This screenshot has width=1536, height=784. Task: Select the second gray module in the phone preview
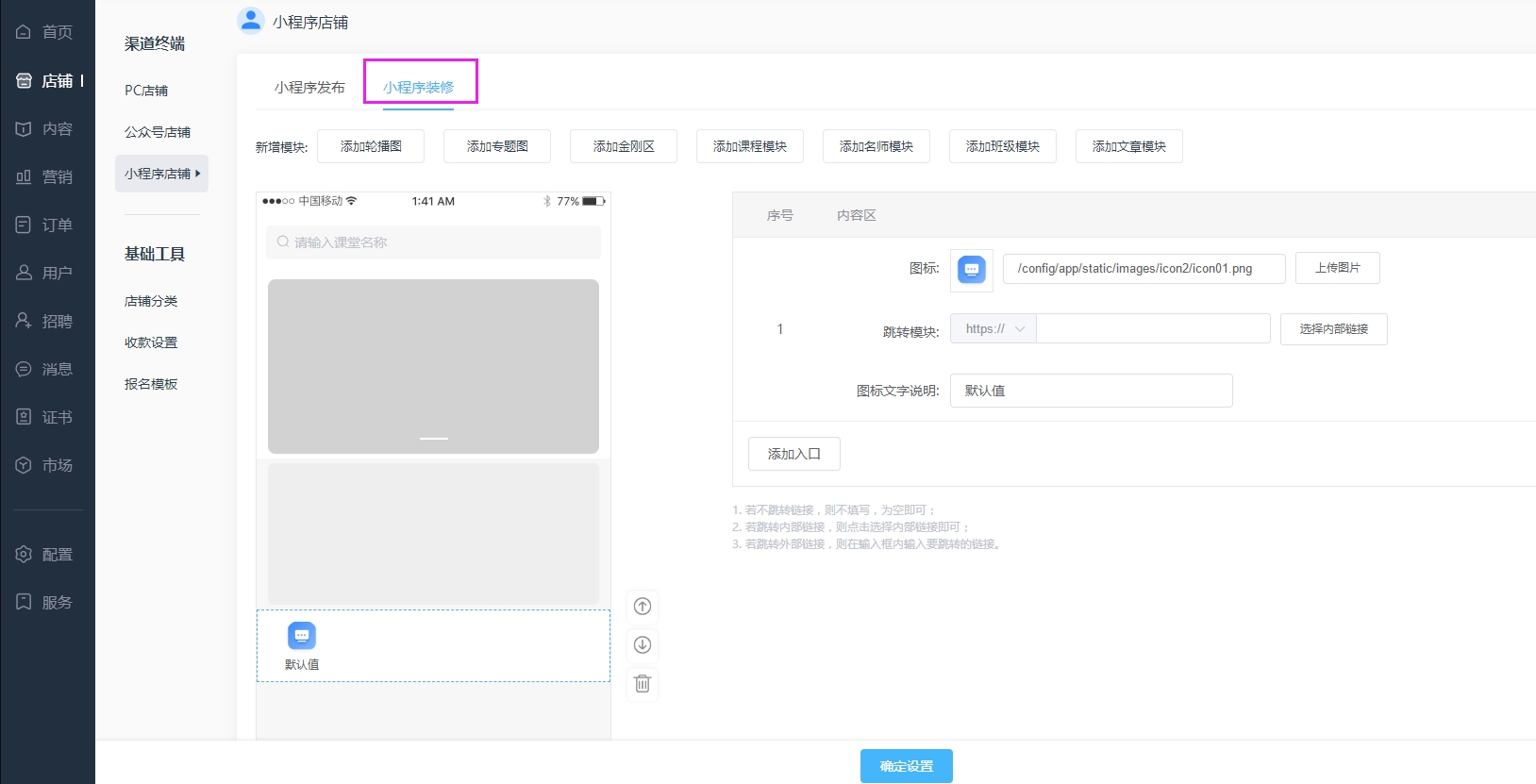(x=433, y=534)
